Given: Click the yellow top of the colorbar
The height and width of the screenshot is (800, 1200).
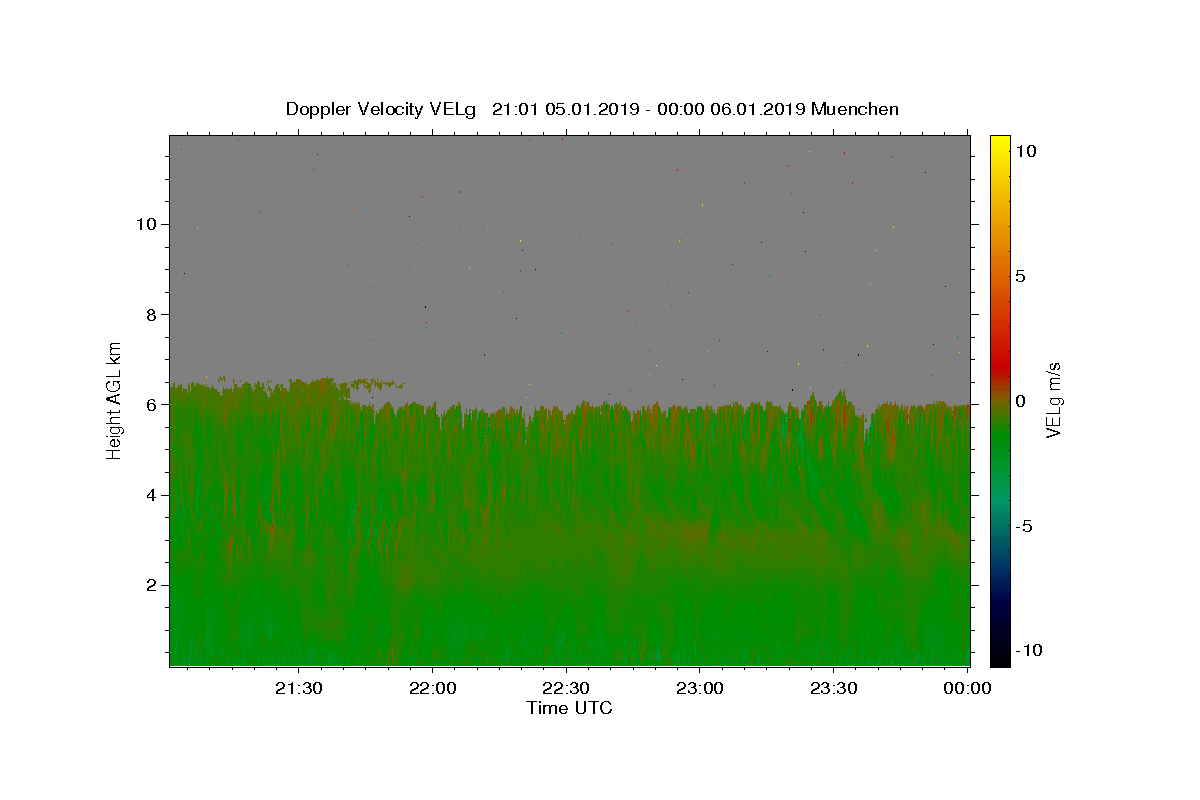Looking at the screenshot, I should [x=1000, y=145].
